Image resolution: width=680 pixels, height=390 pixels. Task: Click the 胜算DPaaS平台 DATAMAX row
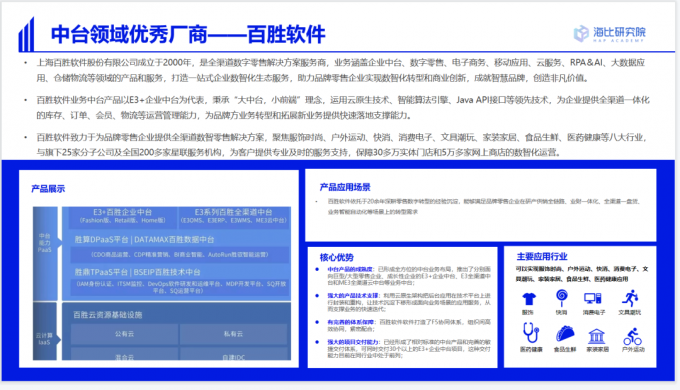pyautogui.click(x=144, y=239)
